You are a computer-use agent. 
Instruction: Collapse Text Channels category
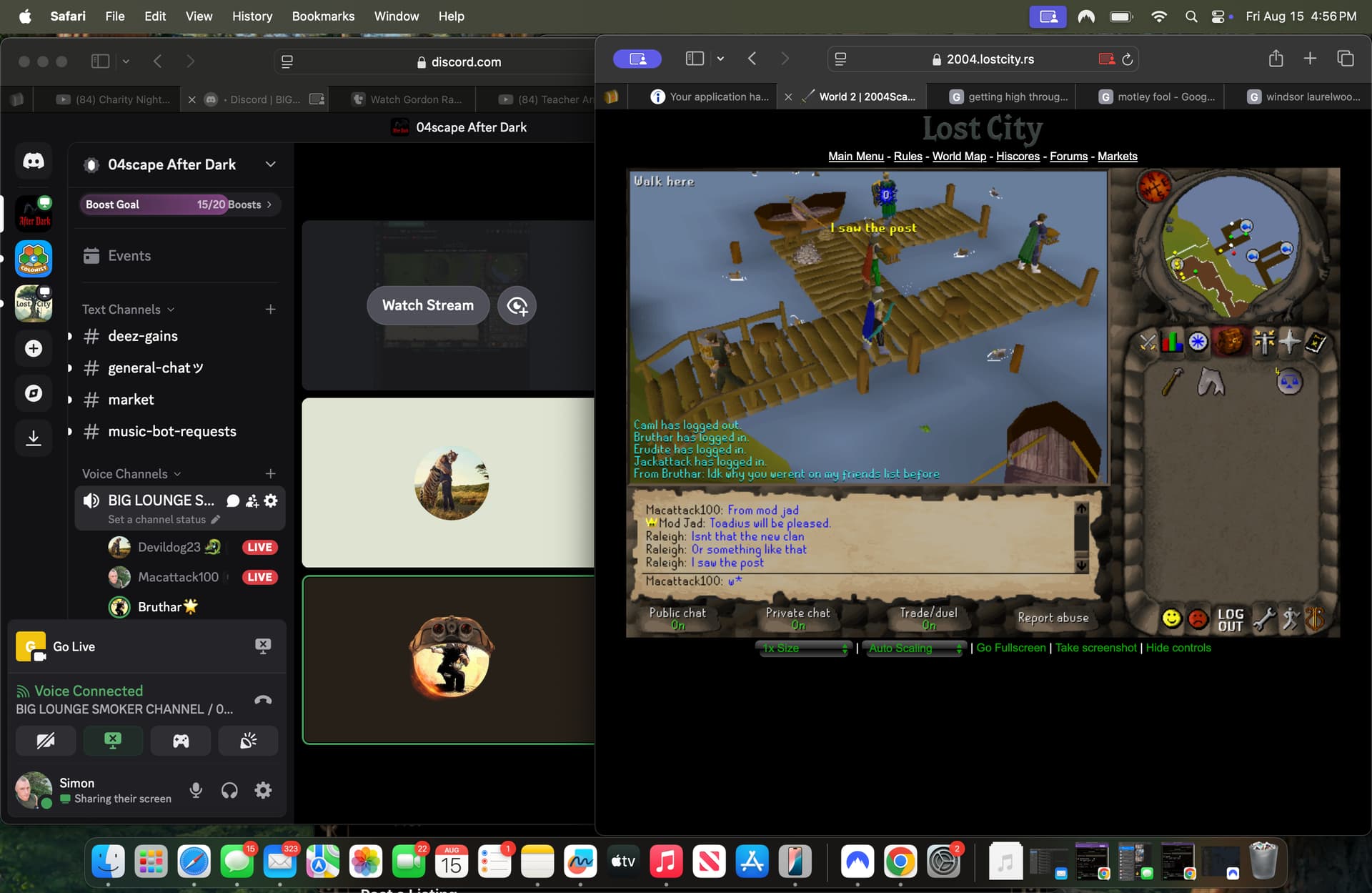tap(128, 310)
